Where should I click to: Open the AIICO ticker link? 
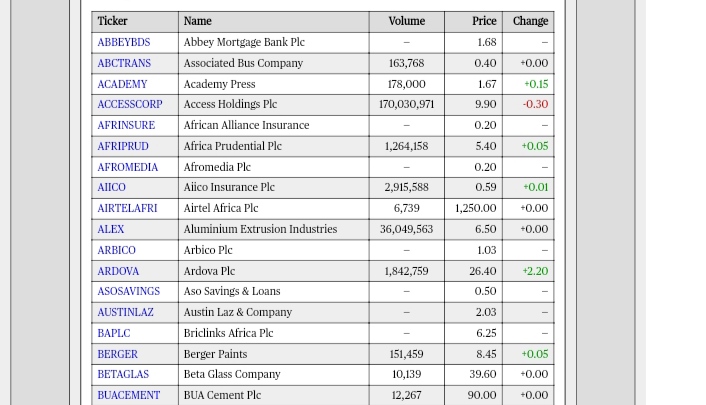click(x=112, y=187)
